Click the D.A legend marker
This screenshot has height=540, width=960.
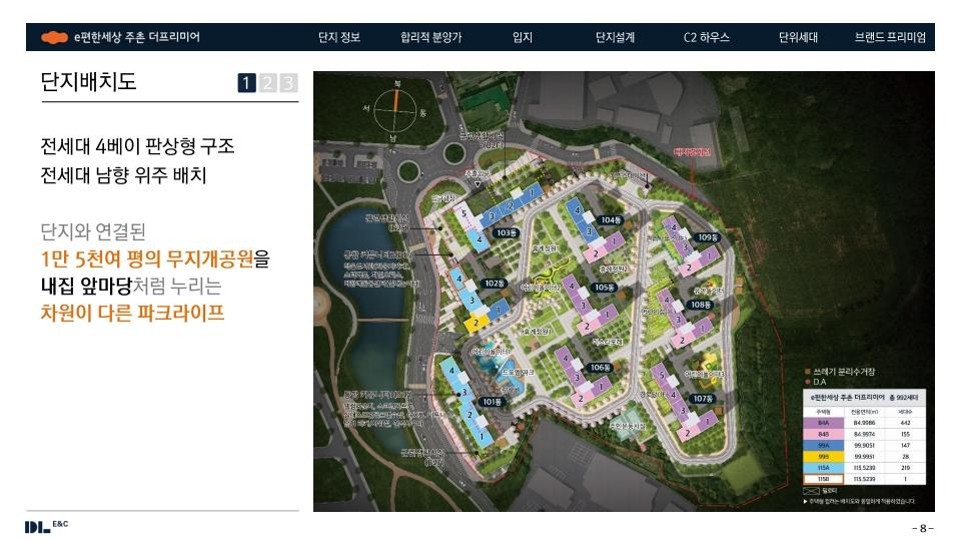point(808,381)
